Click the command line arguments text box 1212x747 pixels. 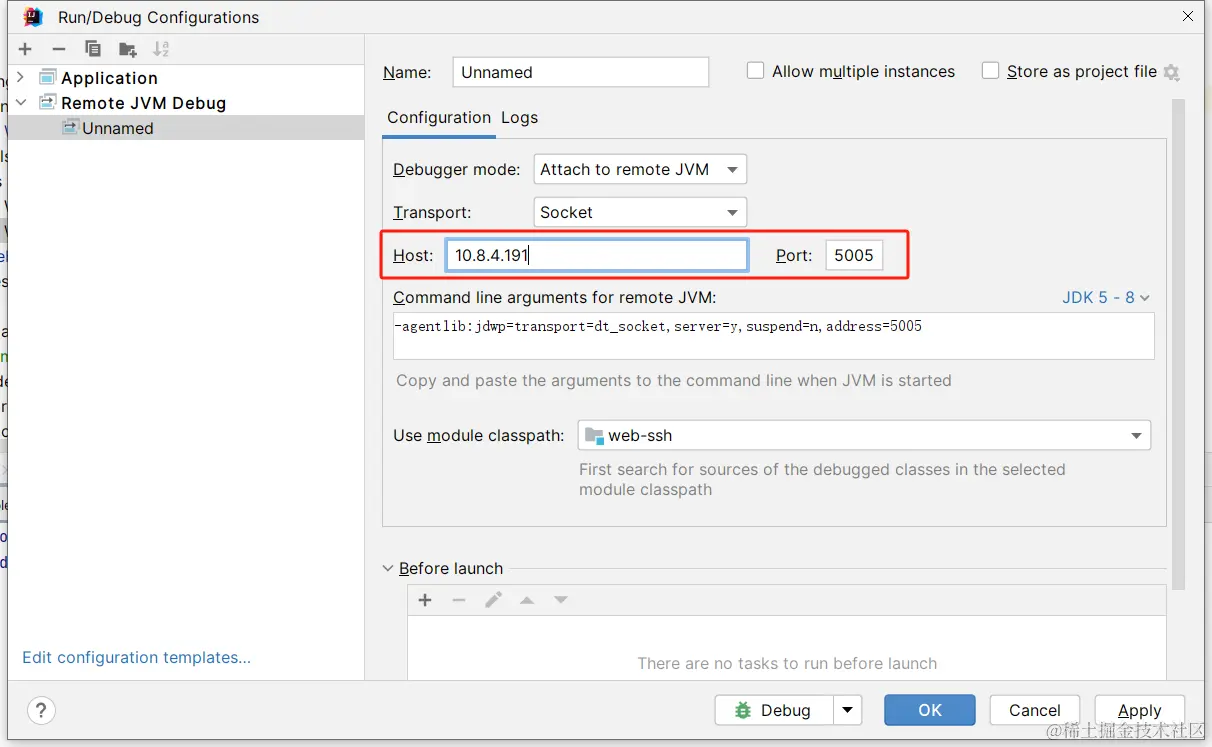pos(774,336)
